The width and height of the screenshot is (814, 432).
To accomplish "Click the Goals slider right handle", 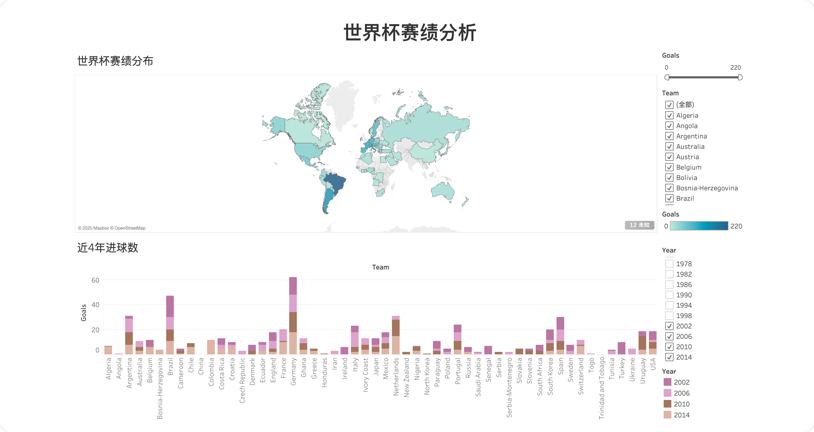I will click(x=740, y=77).
